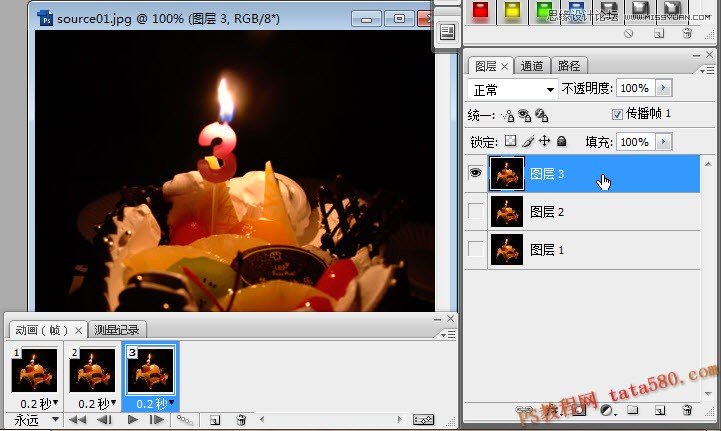721x431 pixels.
Task: Go to next animation frame
Action: pyautogui.click(x=157, y=420)
